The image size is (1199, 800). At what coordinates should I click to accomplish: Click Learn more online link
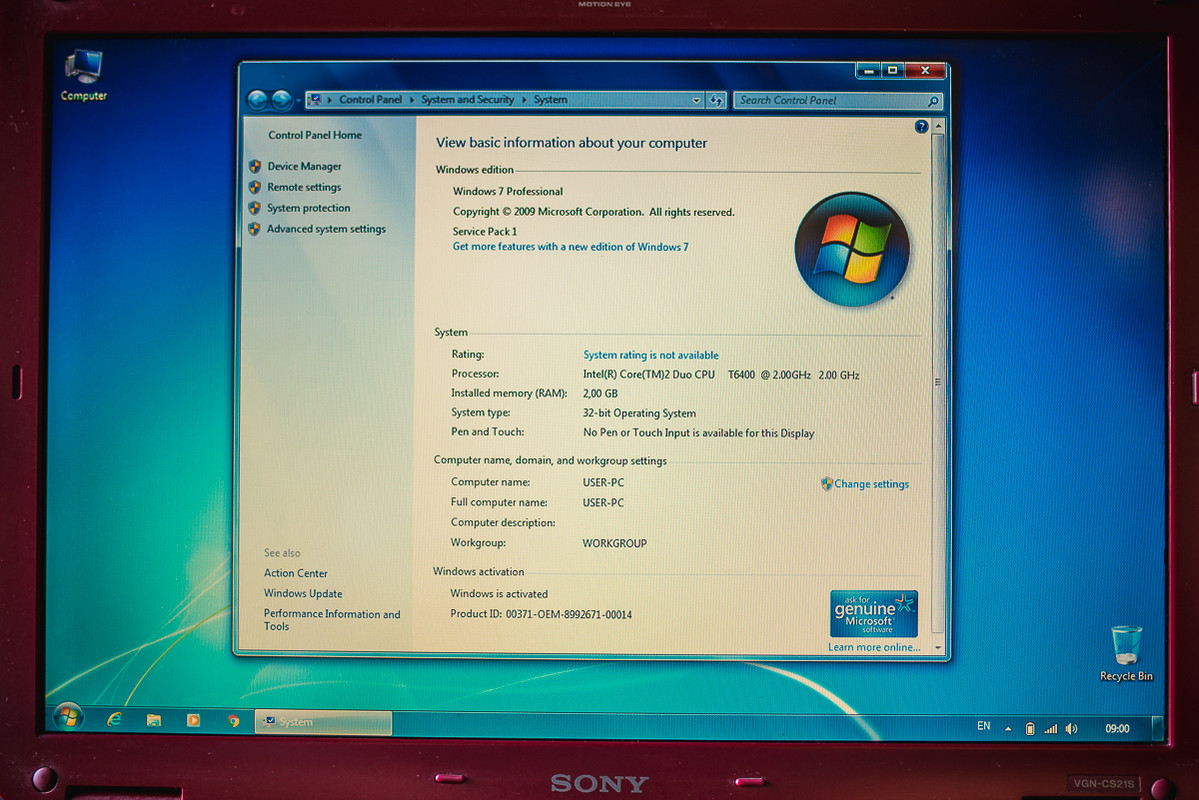874,647
